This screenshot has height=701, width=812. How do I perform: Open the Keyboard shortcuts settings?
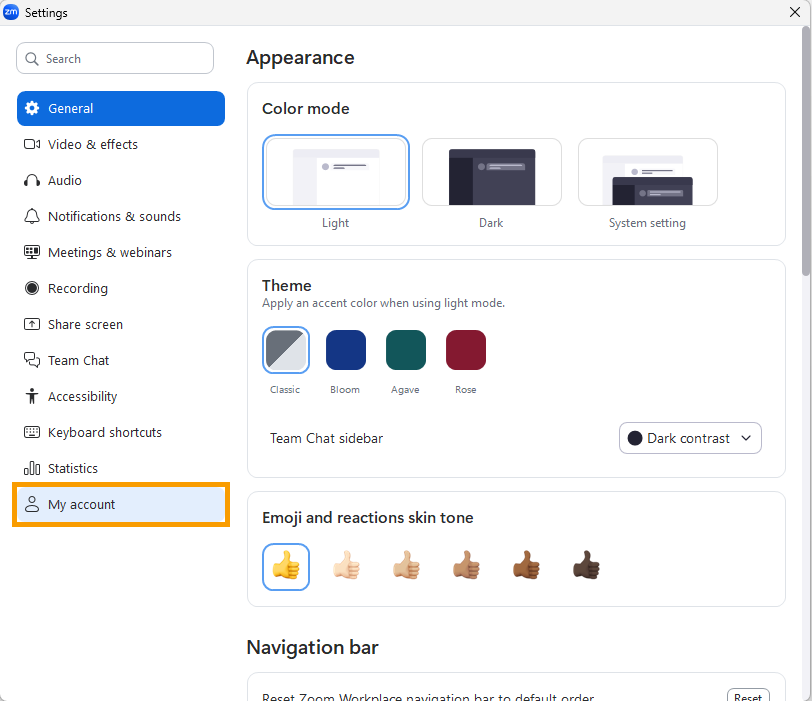click(104, 433)
